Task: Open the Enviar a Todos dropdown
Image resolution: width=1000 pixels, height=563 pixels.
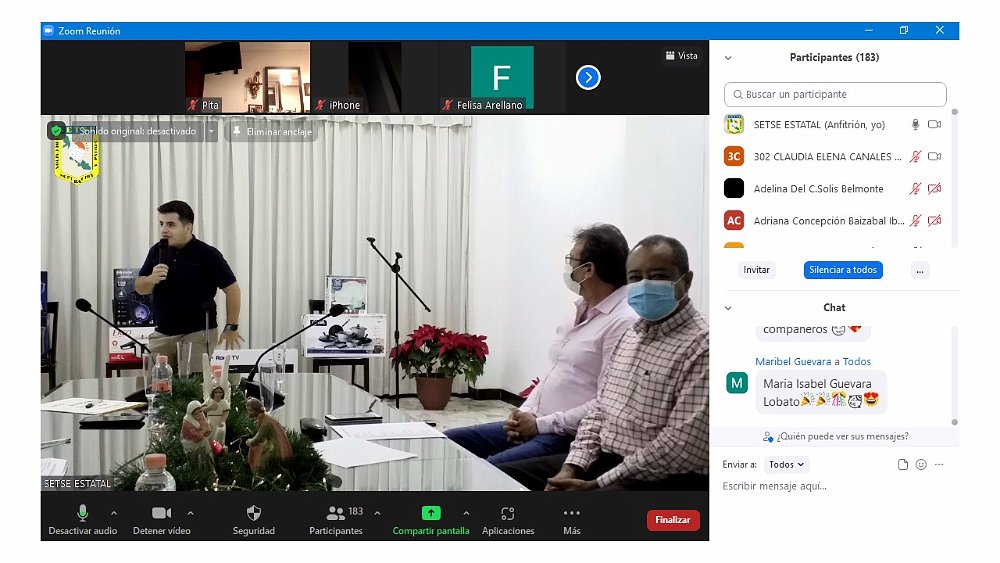Action: point(787,465)
